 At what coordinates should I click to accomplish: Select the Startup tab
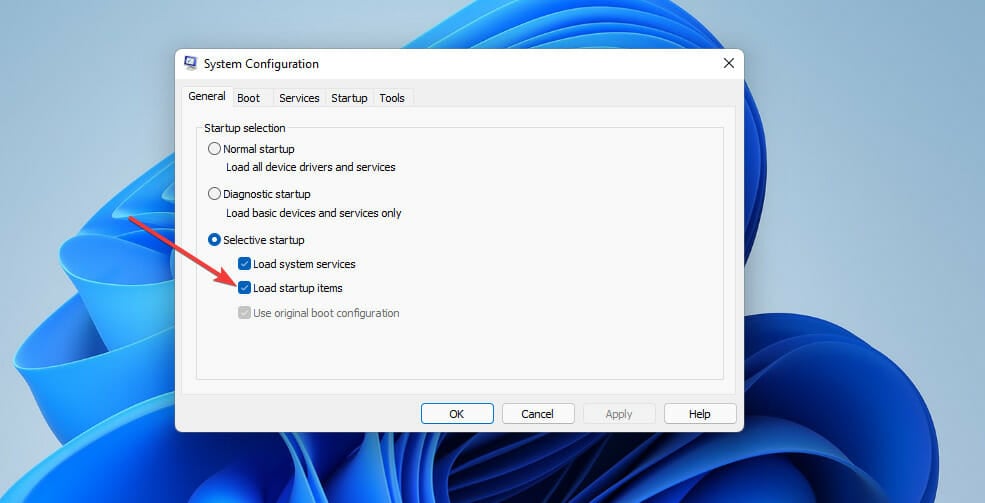pos(349,98)
